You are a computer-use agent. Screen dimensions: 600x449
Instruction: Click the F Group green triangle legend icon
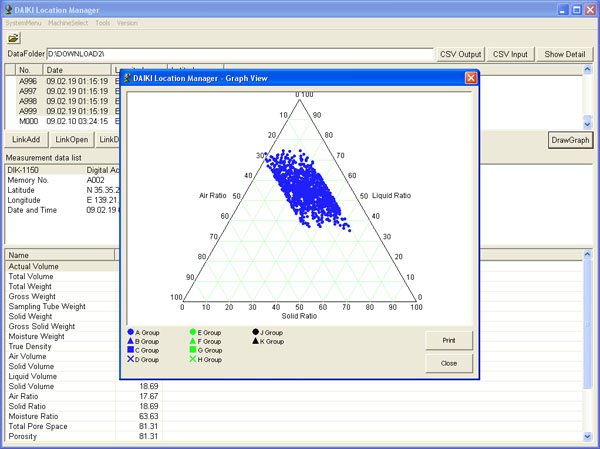(193, 341)
